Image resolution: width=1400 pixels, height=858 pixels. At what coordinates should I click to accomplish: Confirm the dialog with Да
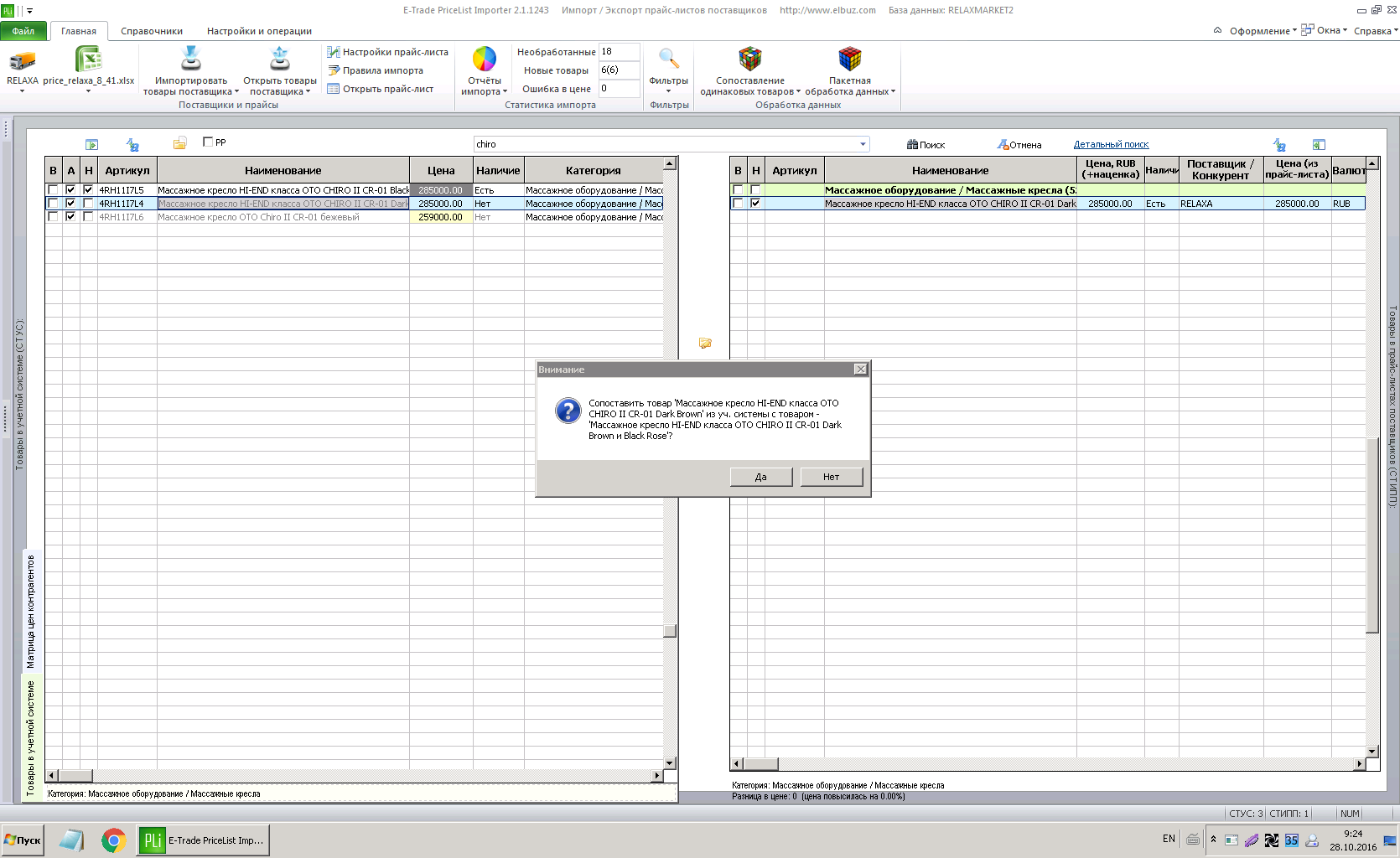click(x=761, y=477)
